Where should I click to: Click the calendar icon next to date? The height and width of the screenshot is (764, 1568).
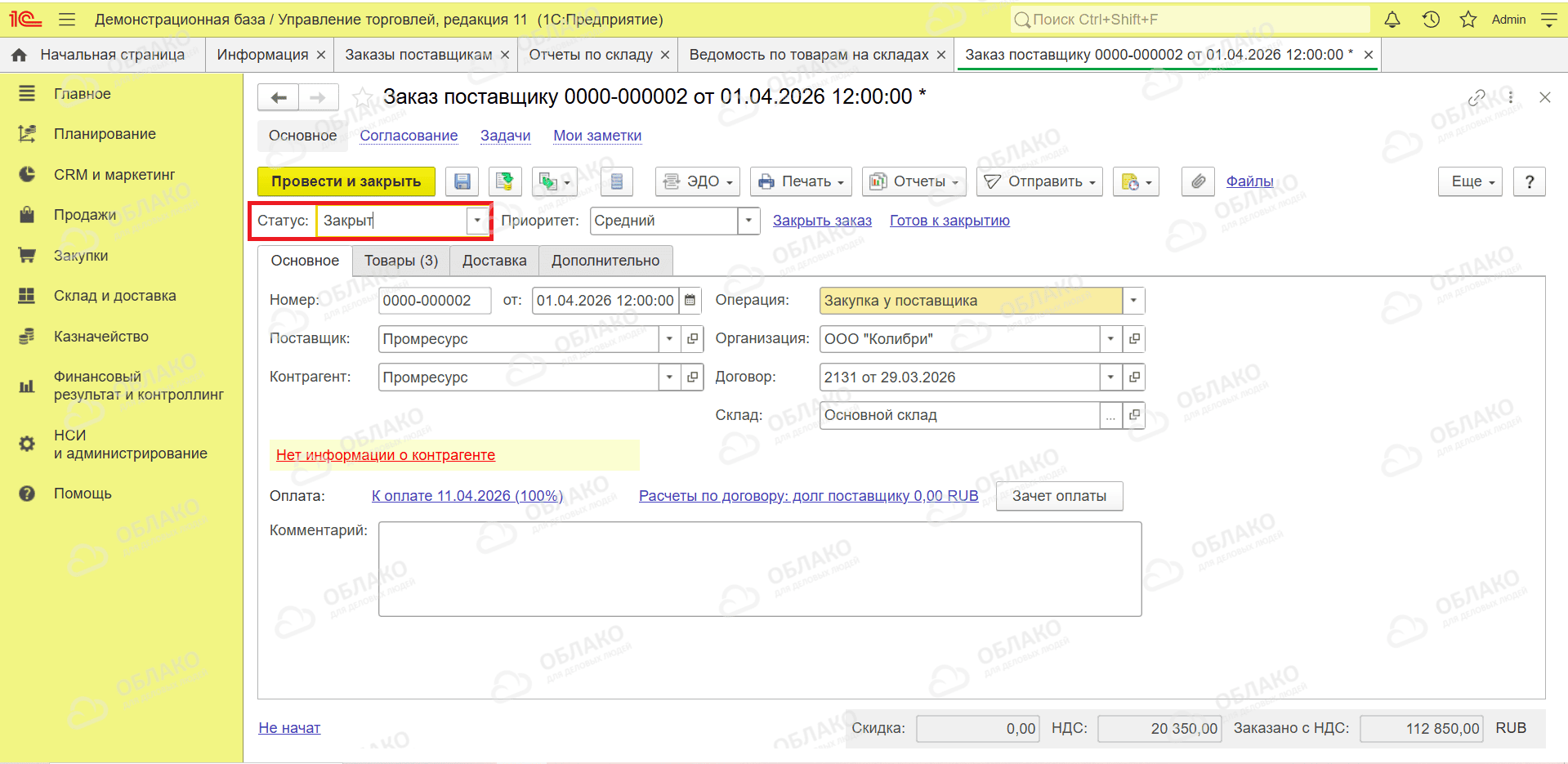(690, 301)
